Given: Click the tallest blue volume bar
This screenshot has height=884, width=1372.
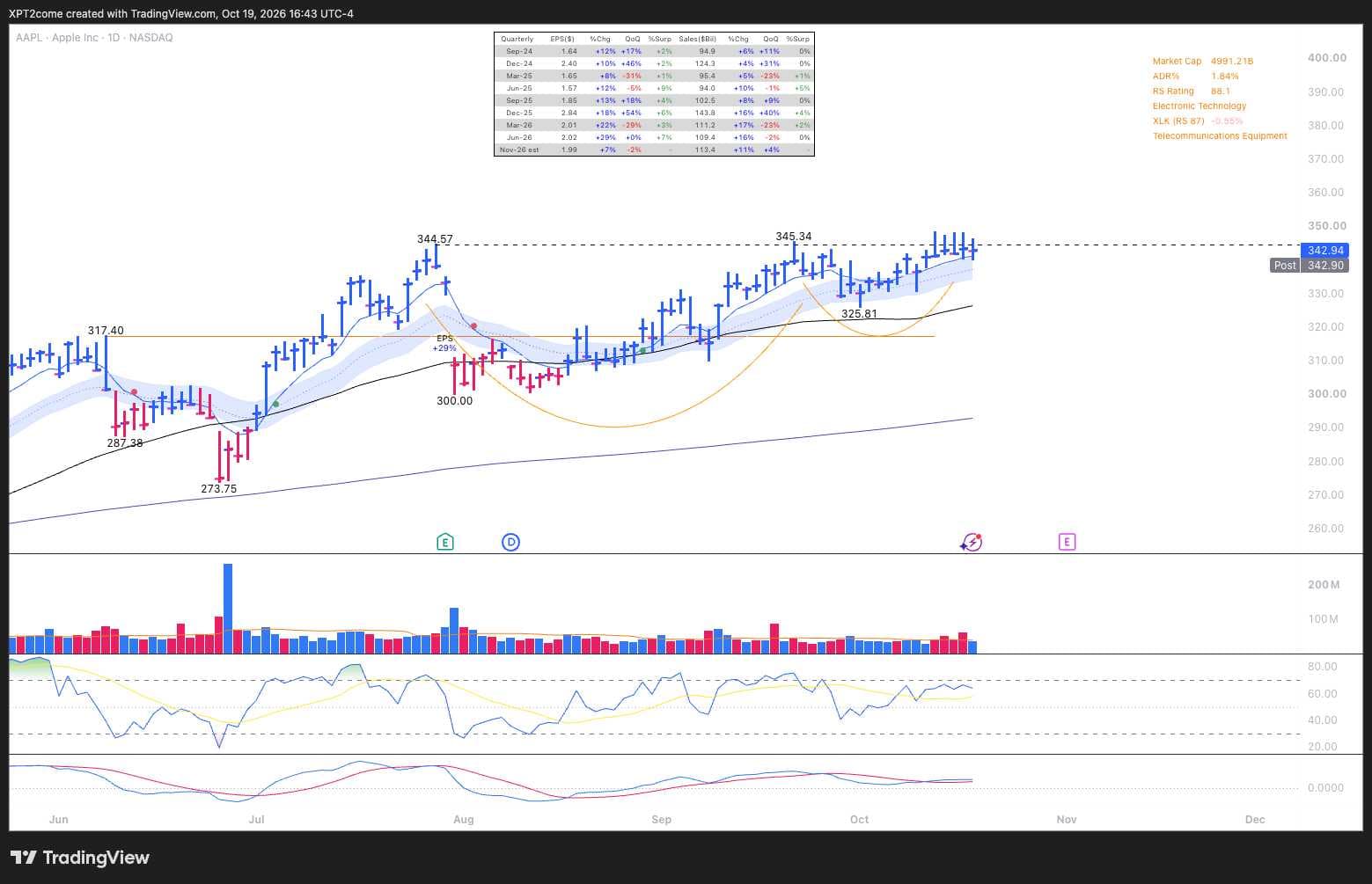Looking at the screenshot, I should [228, 609].
